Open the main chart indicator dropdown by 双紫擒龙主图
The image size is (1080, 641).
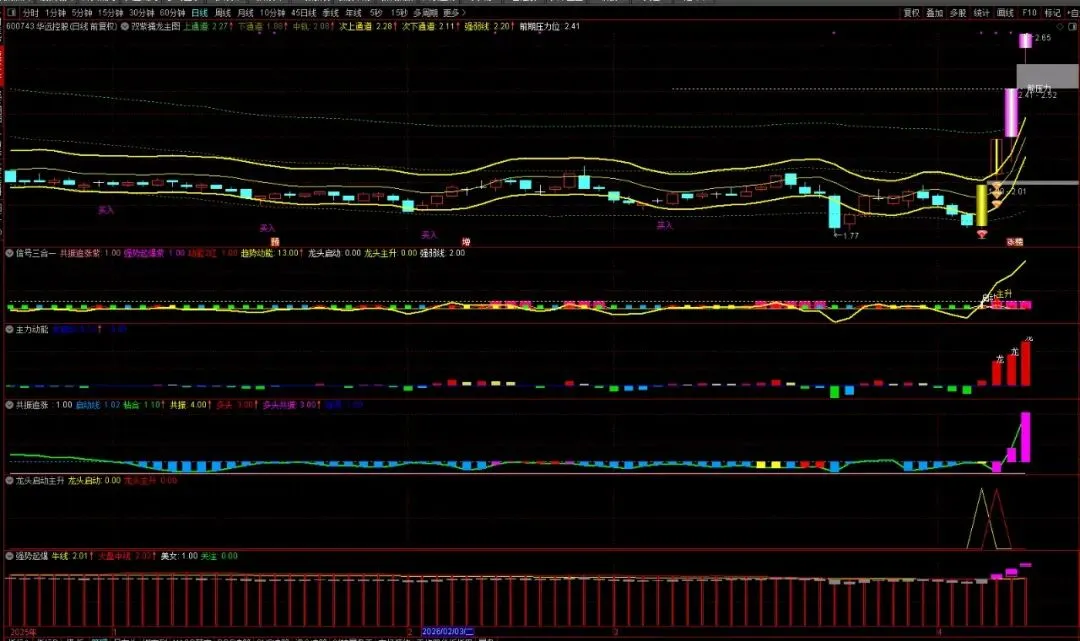click(125, 27)
